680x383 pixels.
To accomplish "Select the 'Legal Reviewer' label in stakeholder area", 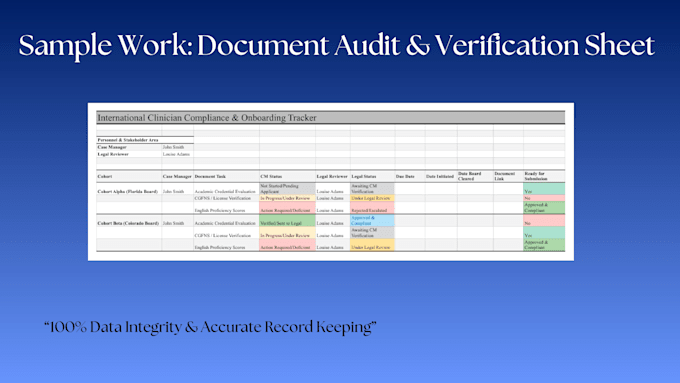I will coord(113,154).
